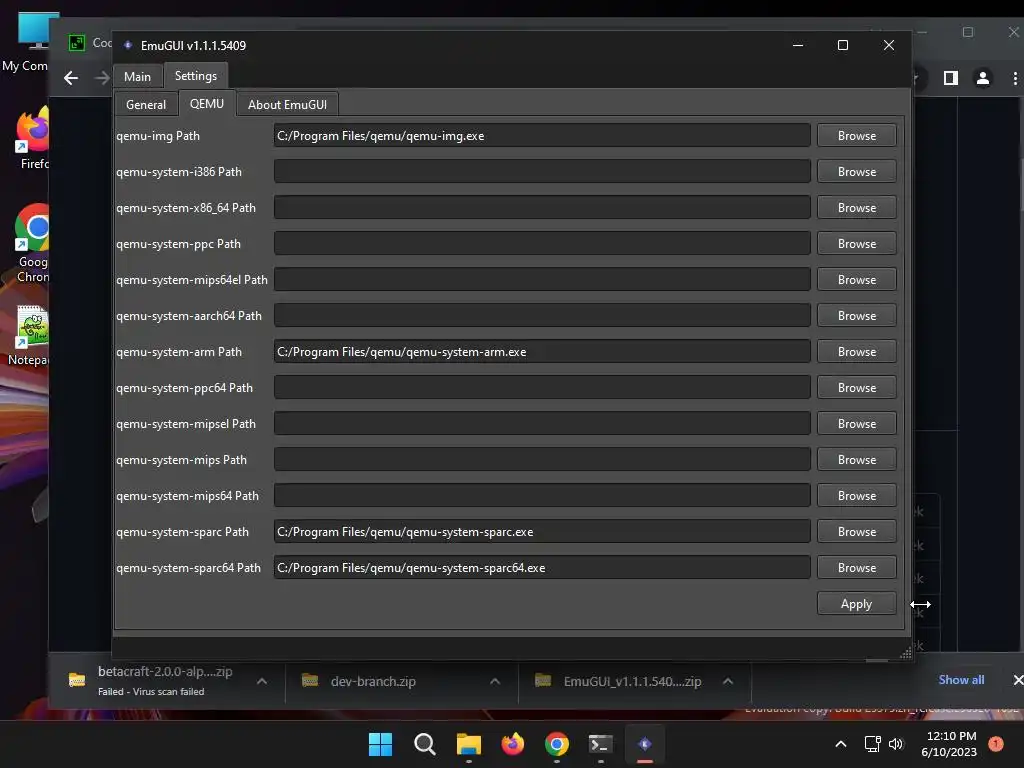This screenshot has height=768, width=1024.
Task: Click the qemu-img Path input field
Action: coord(542,136)
